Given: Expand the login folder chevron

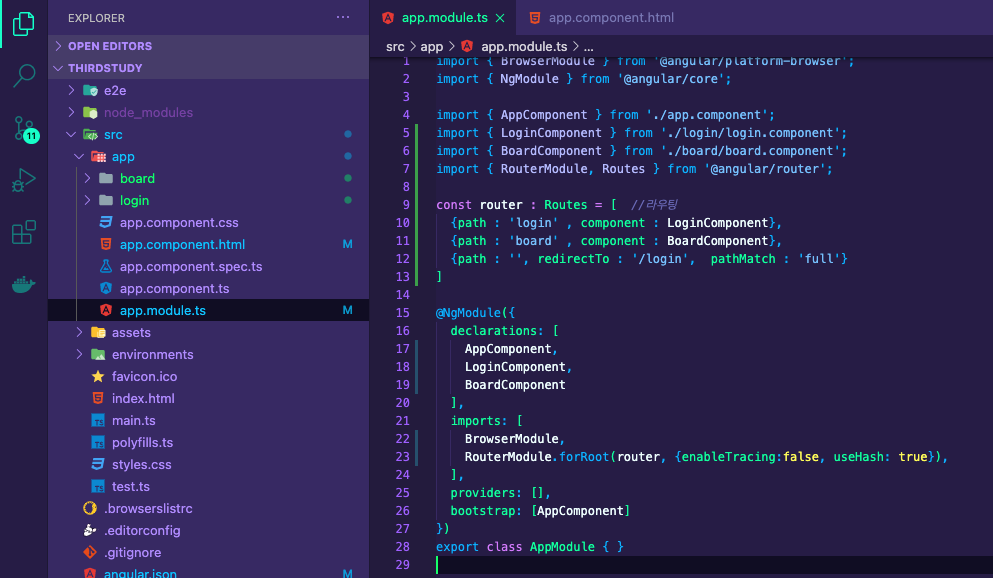Looking at the screenshot, I should 87,200.
